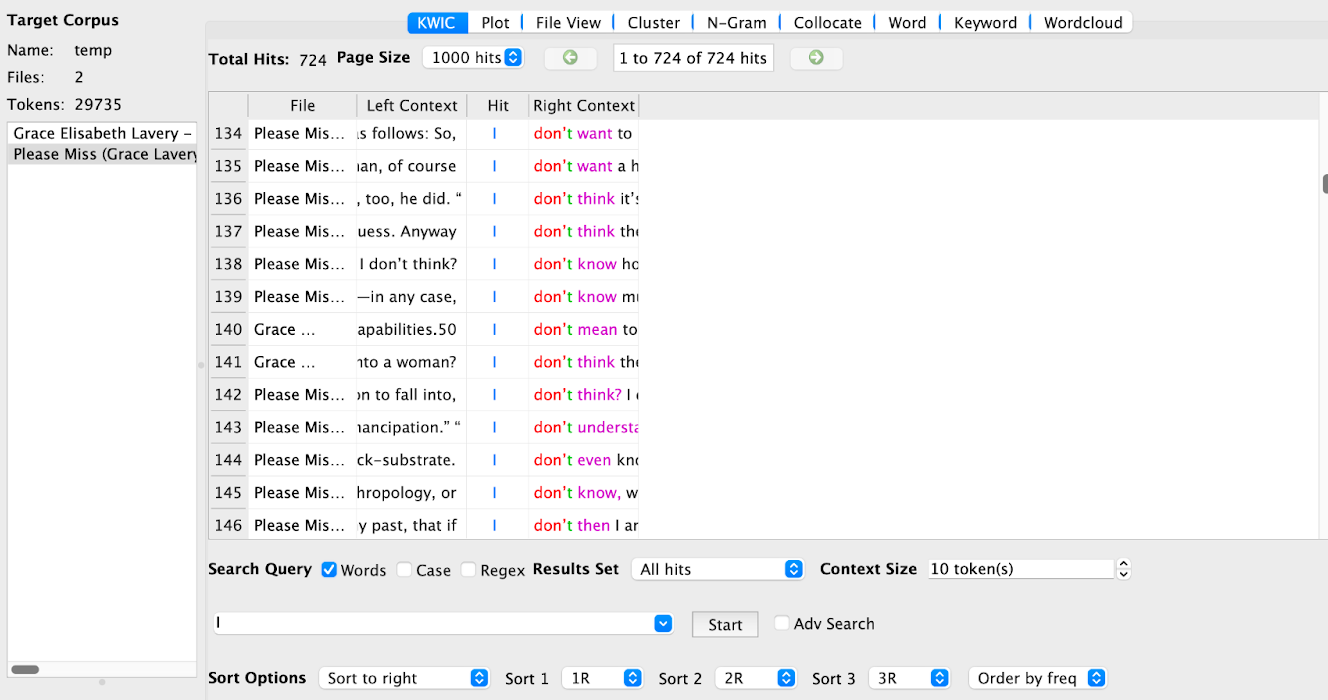Viewport: 1328px width, 700px height.
Task: Toggle the Words search option
Action: (329, 570)
